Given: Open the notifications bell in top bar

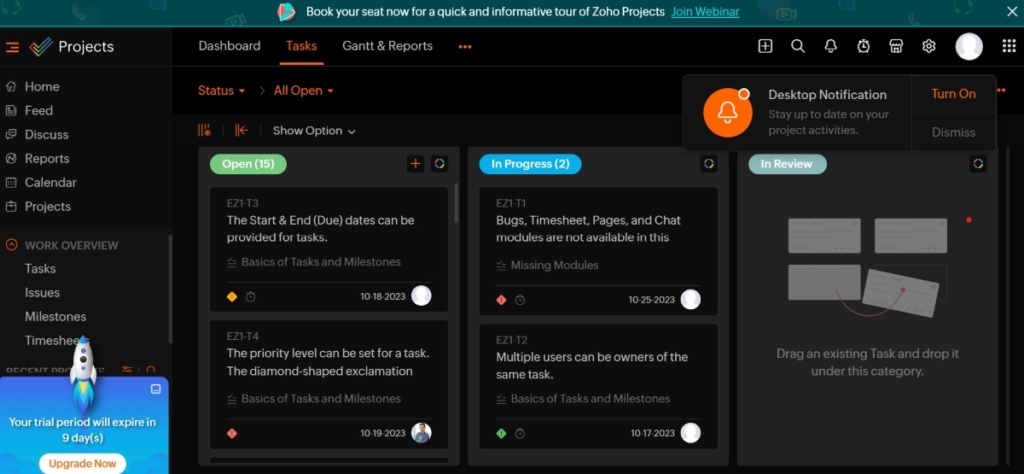Looking at the screenshot, I should 830,46.
